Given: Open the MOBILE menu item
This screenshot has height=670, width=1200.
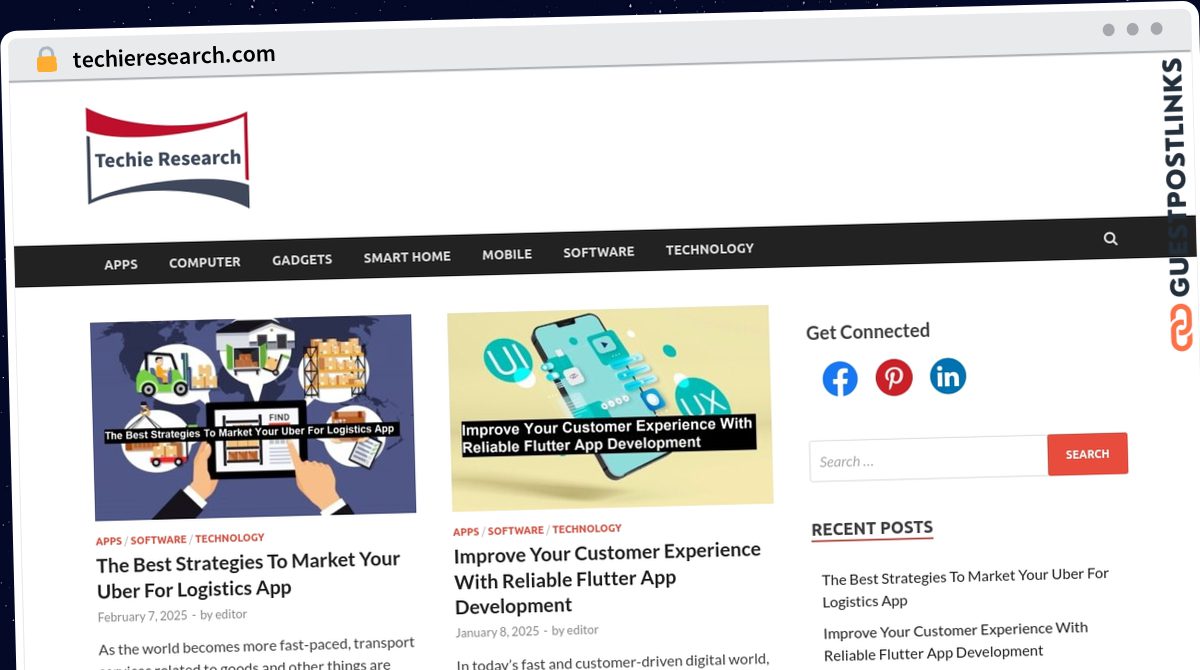Looking at the screenshot, I should click(507, 254).
